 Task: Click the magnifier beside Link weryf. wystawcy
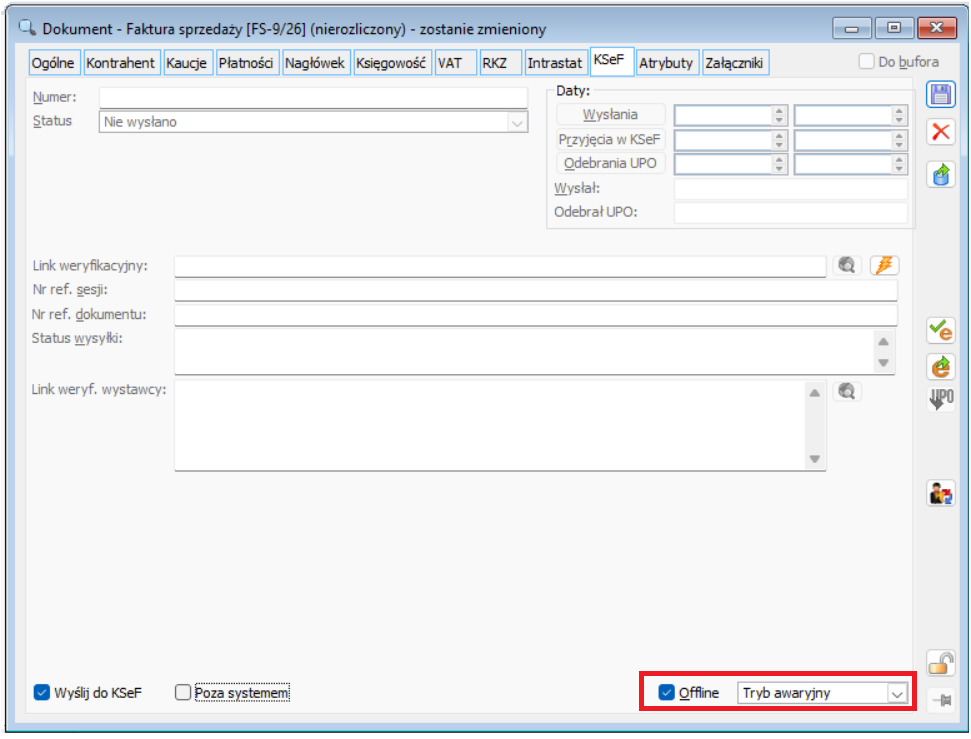[847, 390]
